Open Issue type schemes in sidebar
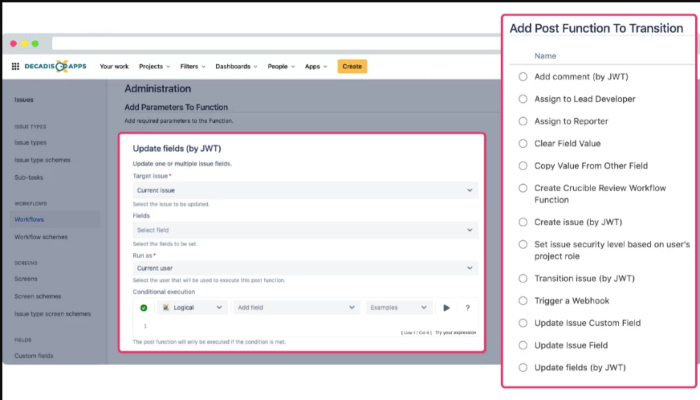This screenshot has height=400, width=700. [x=42, y=160]
